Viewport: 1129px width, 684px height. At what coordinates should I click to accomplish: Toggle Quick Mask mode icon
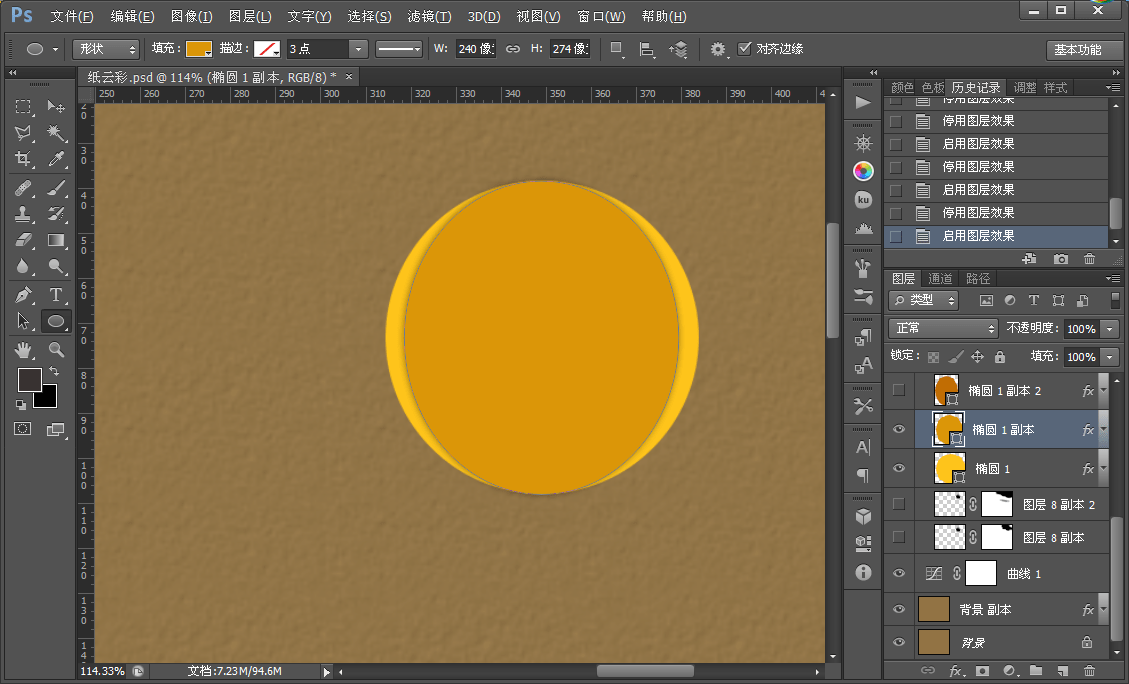[x=23, y=429]
